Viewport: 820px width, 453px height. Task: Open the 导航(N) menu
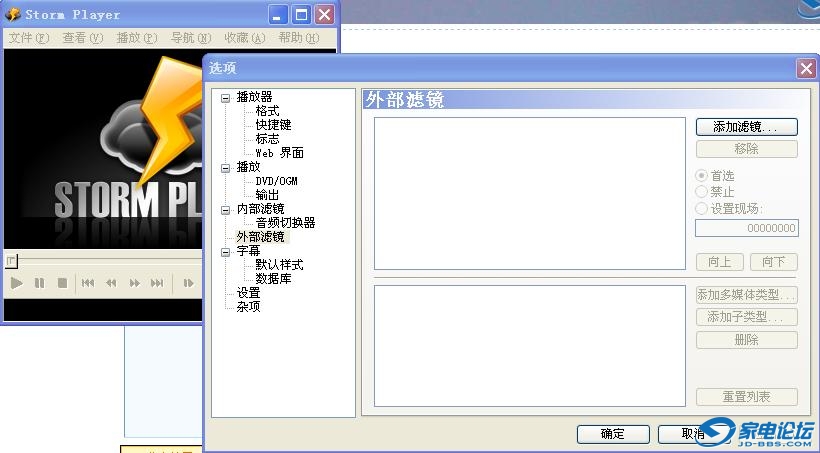click(x=191, y=38)
